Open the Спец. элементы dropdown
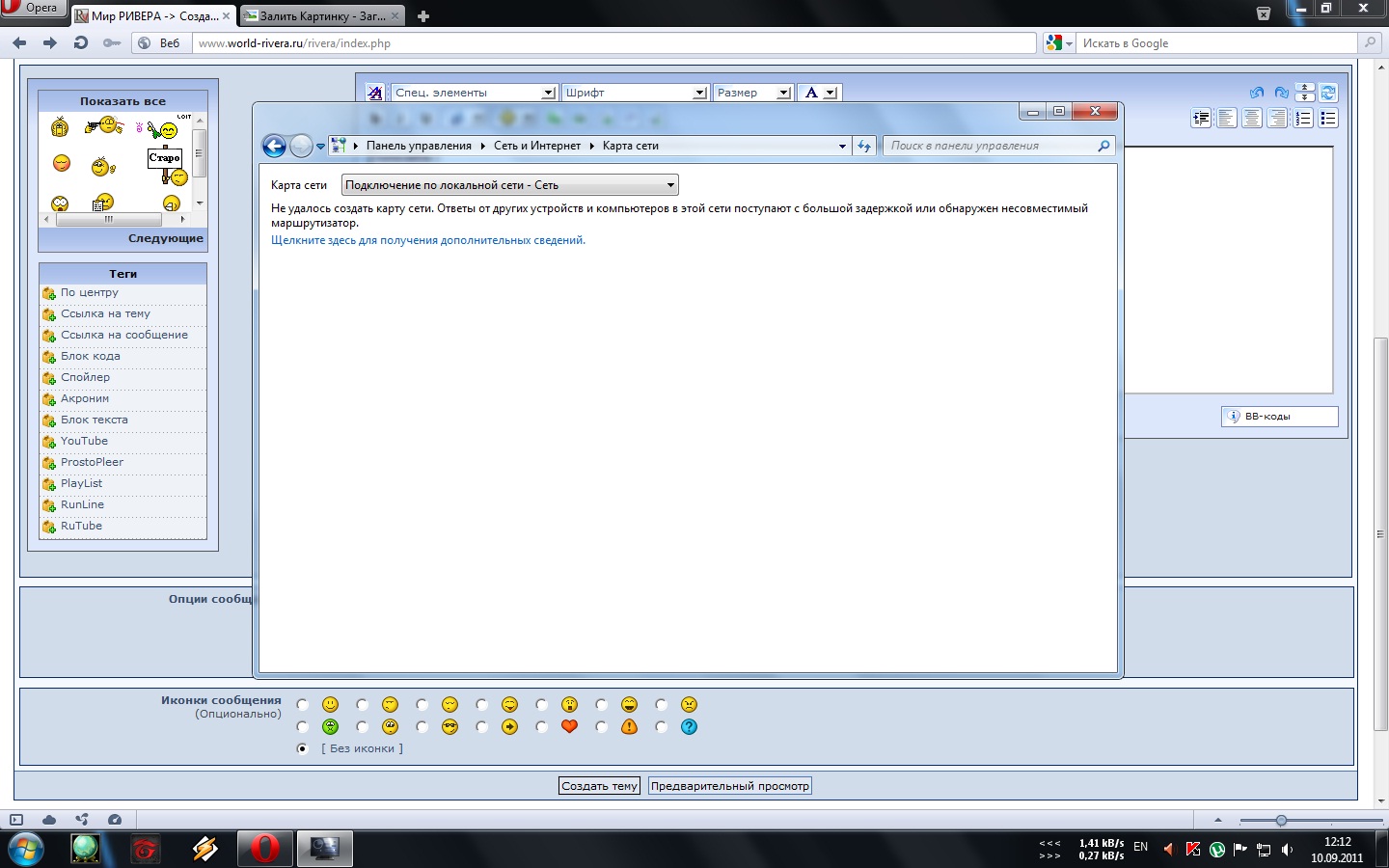 (x=474, y=93)
